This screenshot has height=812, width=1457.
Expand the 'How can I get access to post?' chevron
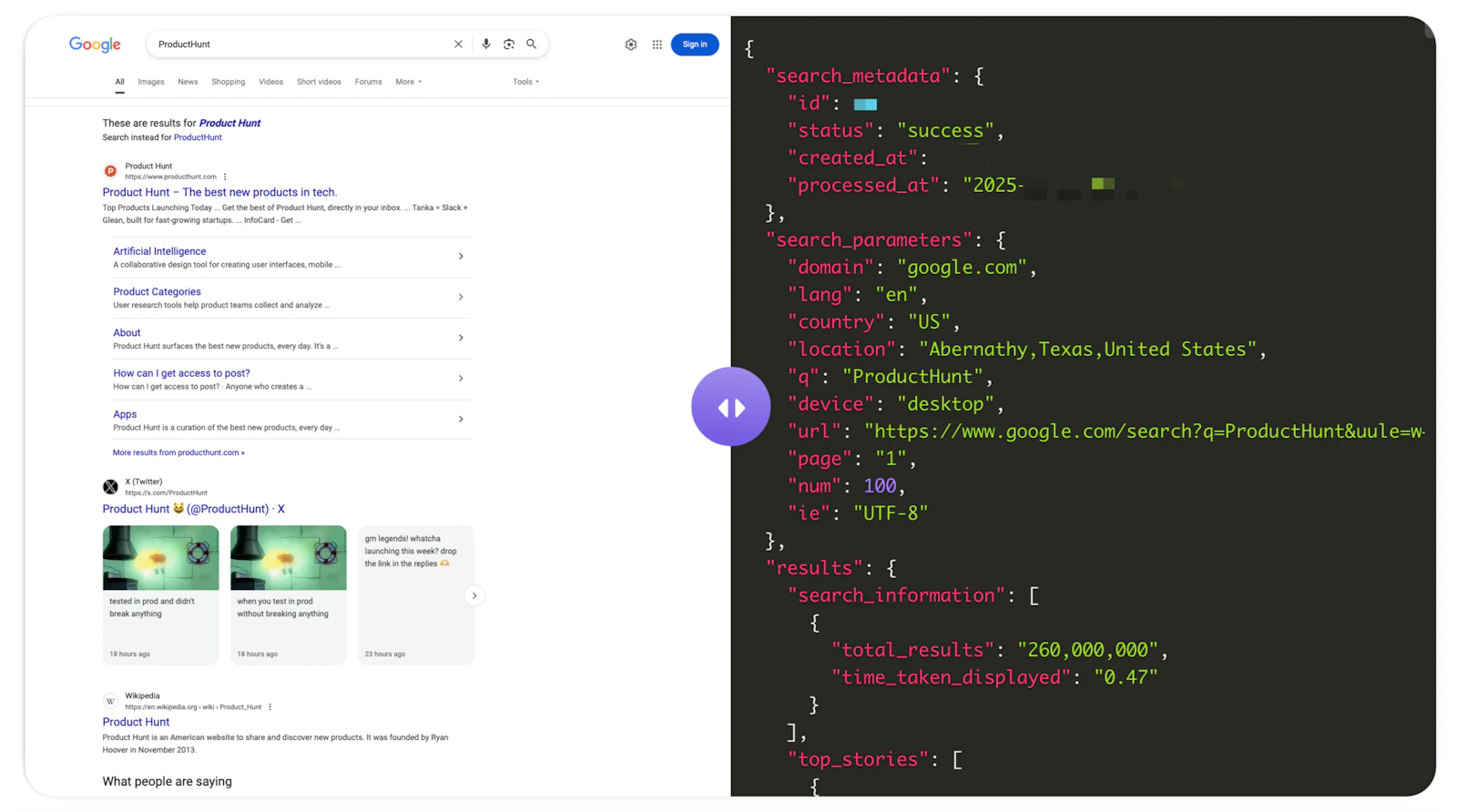461,379
